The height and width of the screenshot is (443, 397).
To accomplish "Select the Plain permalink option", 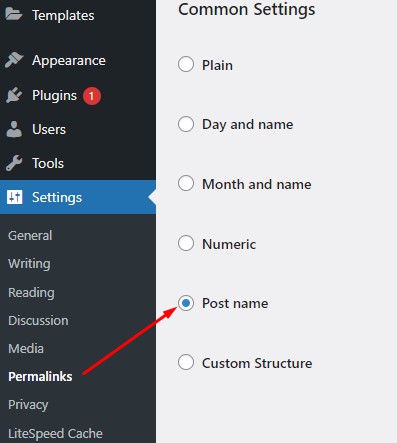I will (x=186, y=64).
